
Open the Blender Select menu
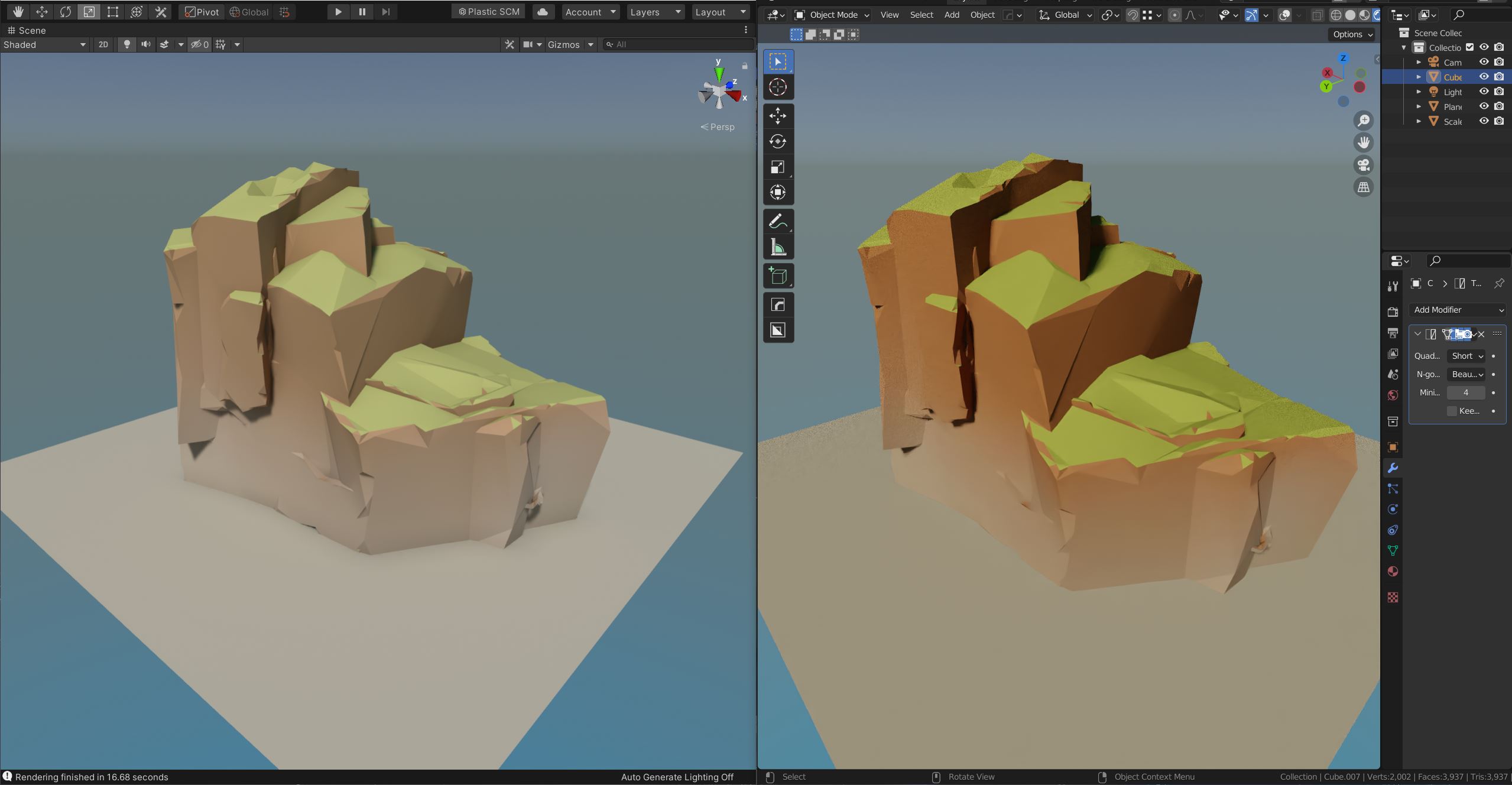click(922, 15)
